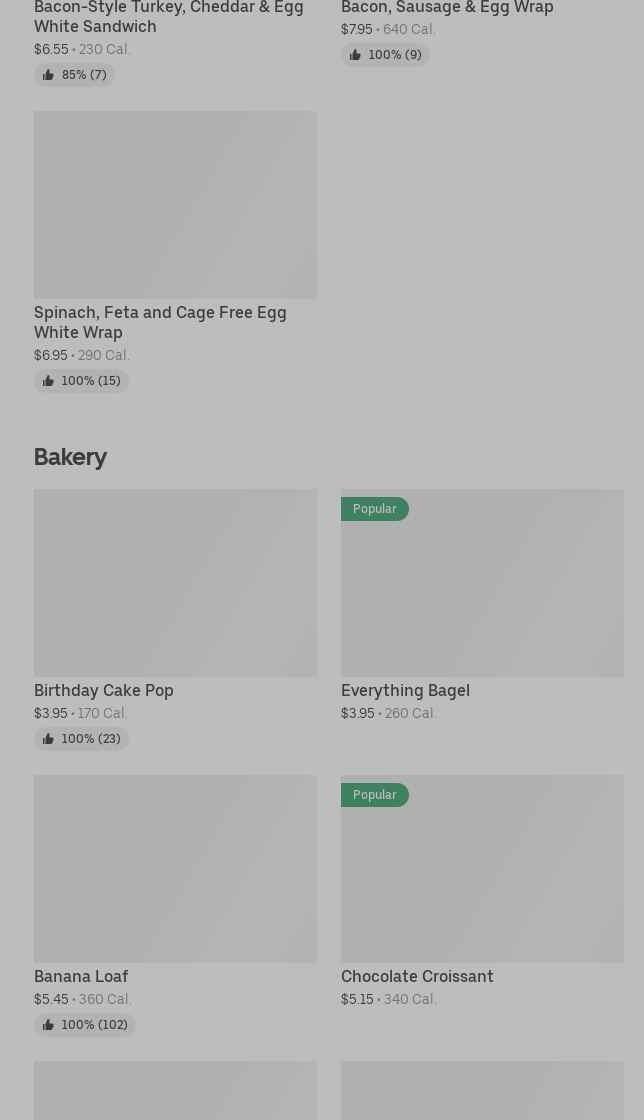This screenshot has height=1120, width=644.
Task: Click thumbs-up icon under Banana Loaf
Action: pos(48,1024)
